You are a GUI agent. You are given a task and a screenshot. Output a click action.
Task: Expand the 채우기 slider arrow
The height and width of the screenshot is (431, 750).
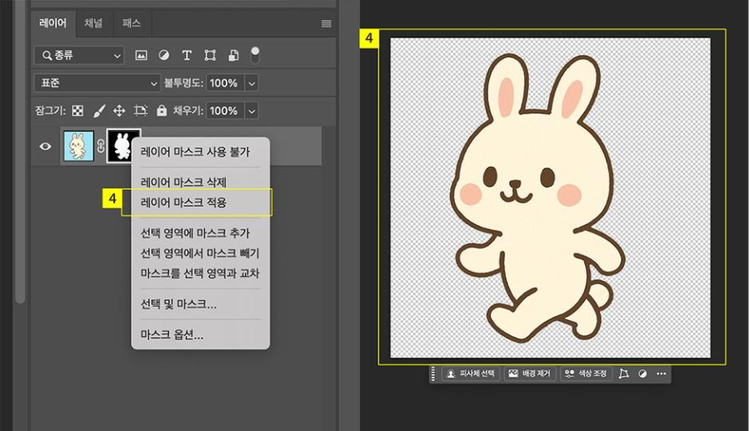pyautogui.click(x=252, y=111)
